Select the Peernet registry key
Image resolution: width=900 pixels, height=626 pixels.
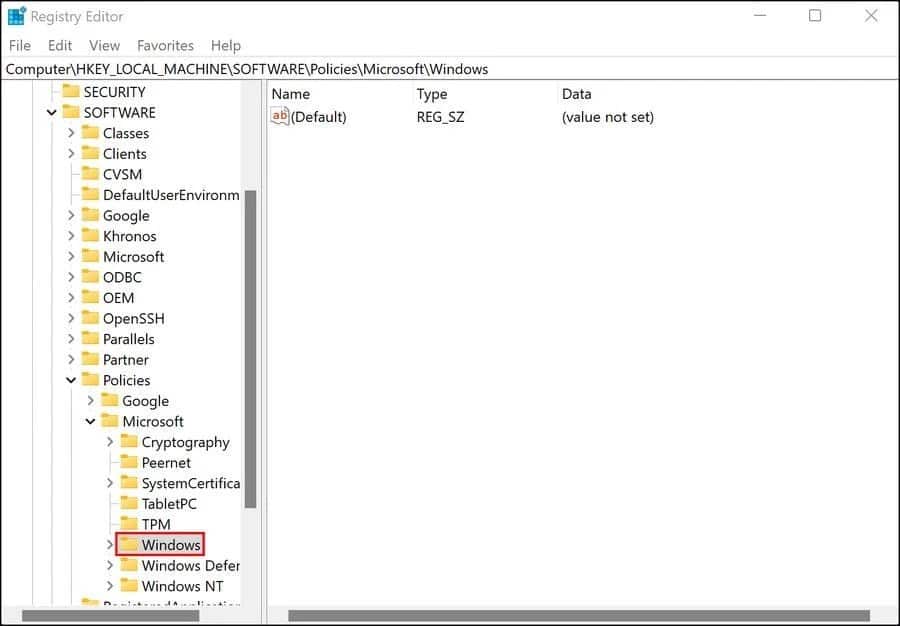(x=167, y=462)
